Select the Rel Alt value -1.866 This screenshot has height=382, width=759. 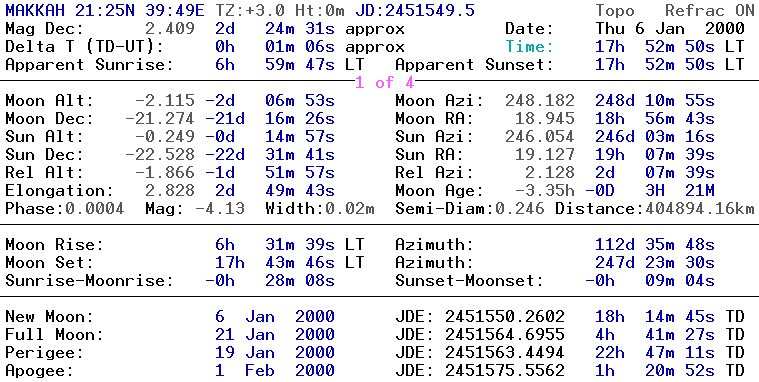point(165,172)
